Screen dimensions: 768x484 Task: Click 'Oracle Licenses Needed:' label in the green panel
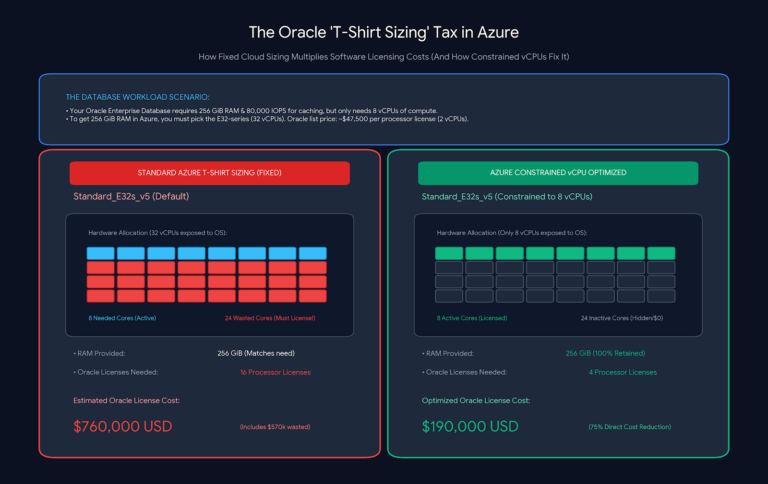click(x=464, y=372)
